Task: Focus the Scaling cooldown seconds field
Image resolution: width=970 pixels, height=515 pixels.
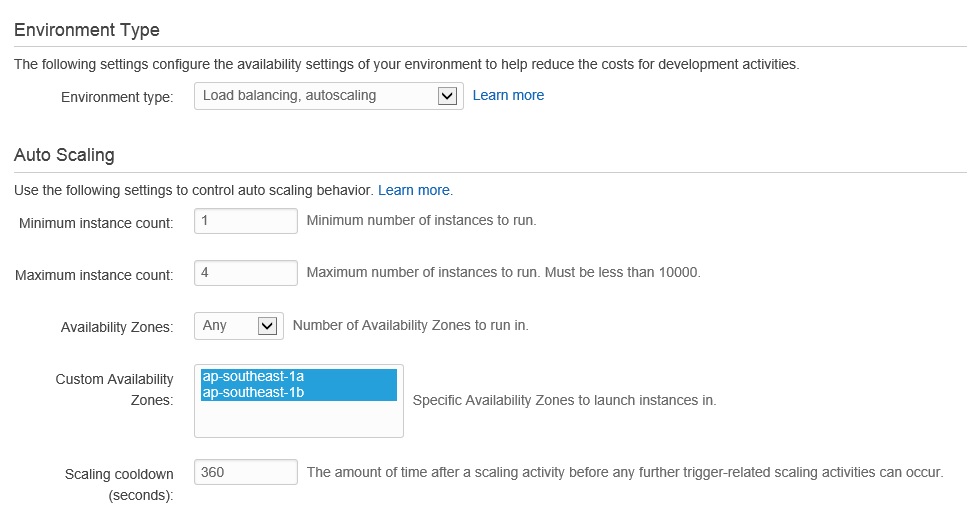Action: tap(246, 472)
